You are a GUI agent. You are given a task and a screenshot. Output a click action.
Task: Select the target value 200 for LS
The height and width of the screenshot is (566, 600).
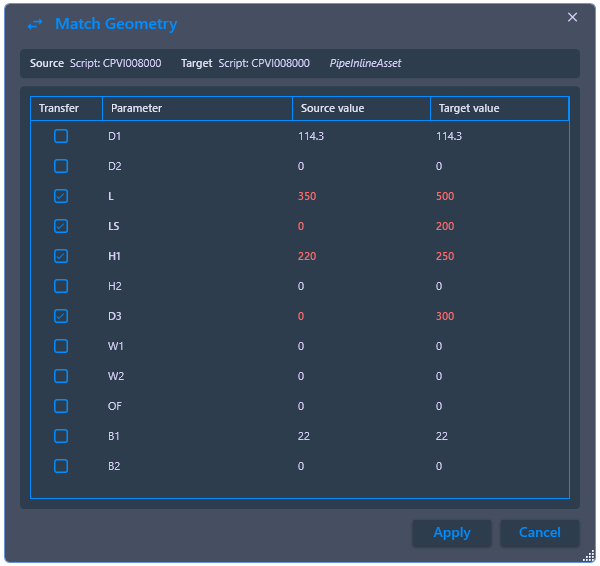click(x=445, y=226)
